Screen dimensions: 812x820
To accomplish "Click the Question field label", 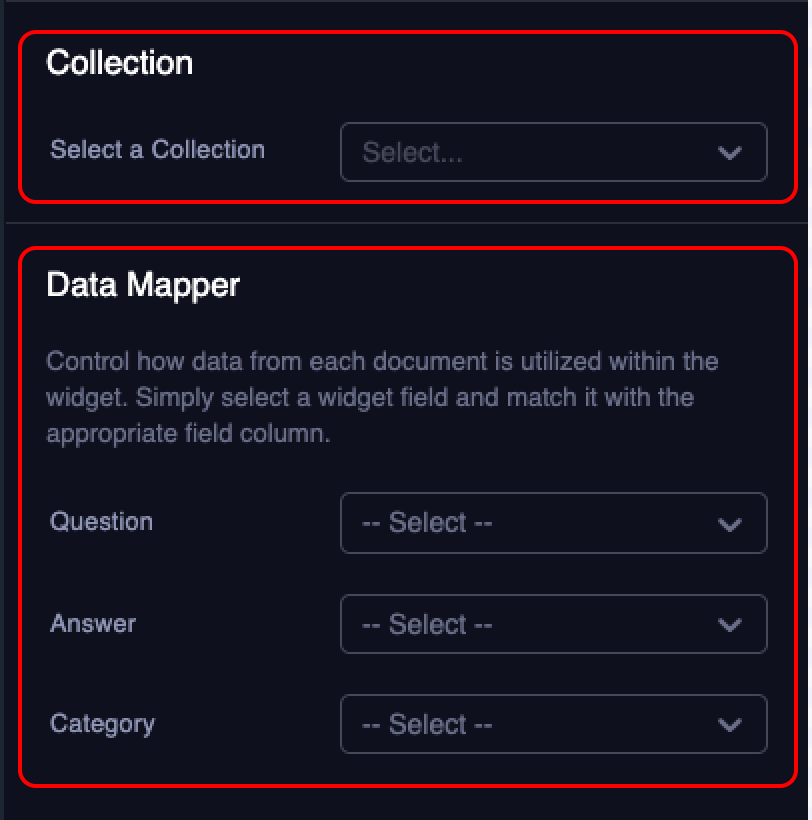I will coord(102,521).
